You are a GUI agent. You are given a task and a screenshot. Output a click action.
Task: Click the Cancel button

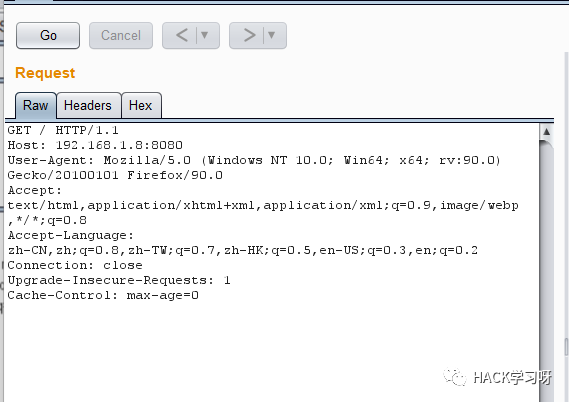(x=121, y=36)
